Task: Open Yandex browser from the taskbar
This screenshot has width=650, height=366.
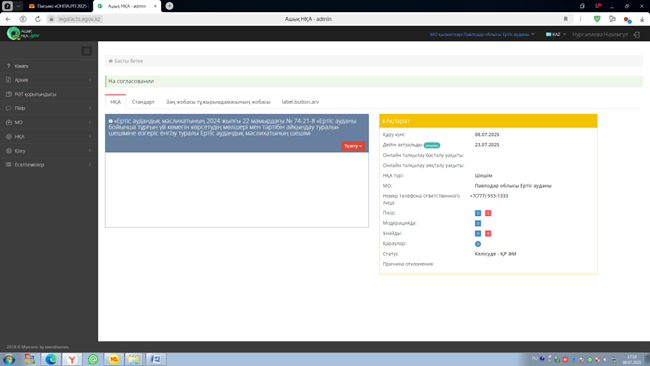Action: tap(72, 359)
